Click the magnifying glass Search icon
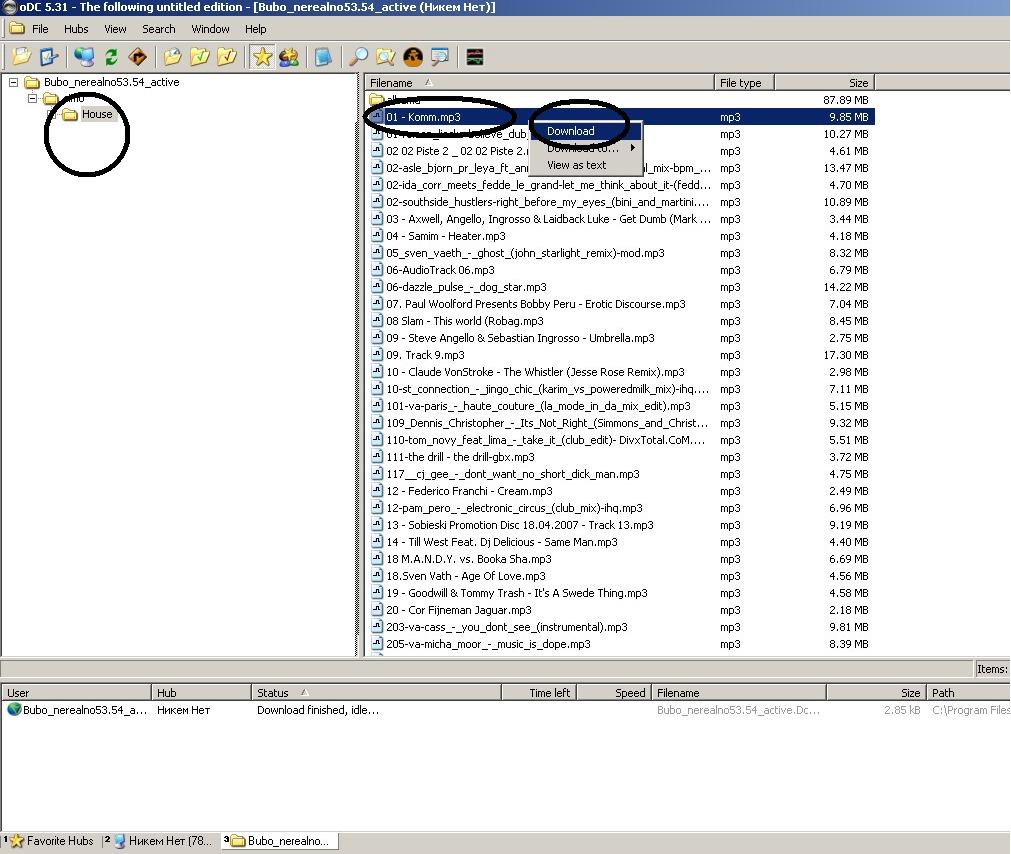1011x854 pixels. click(357, 57)
